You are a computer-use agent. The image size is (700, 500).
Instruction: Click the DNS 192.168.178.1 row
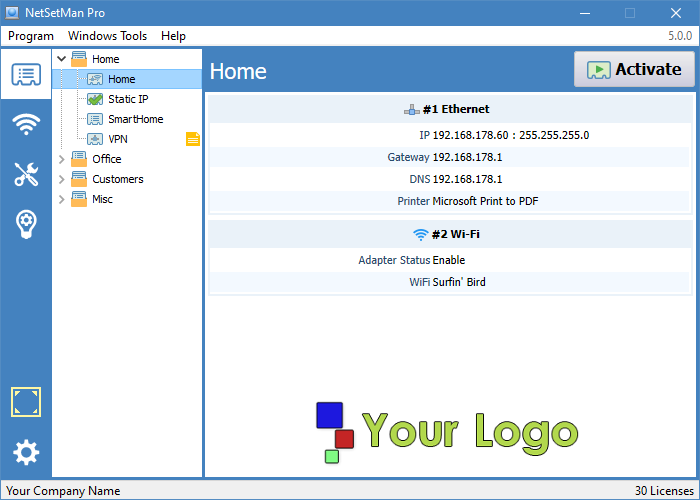tap(450, 179)
